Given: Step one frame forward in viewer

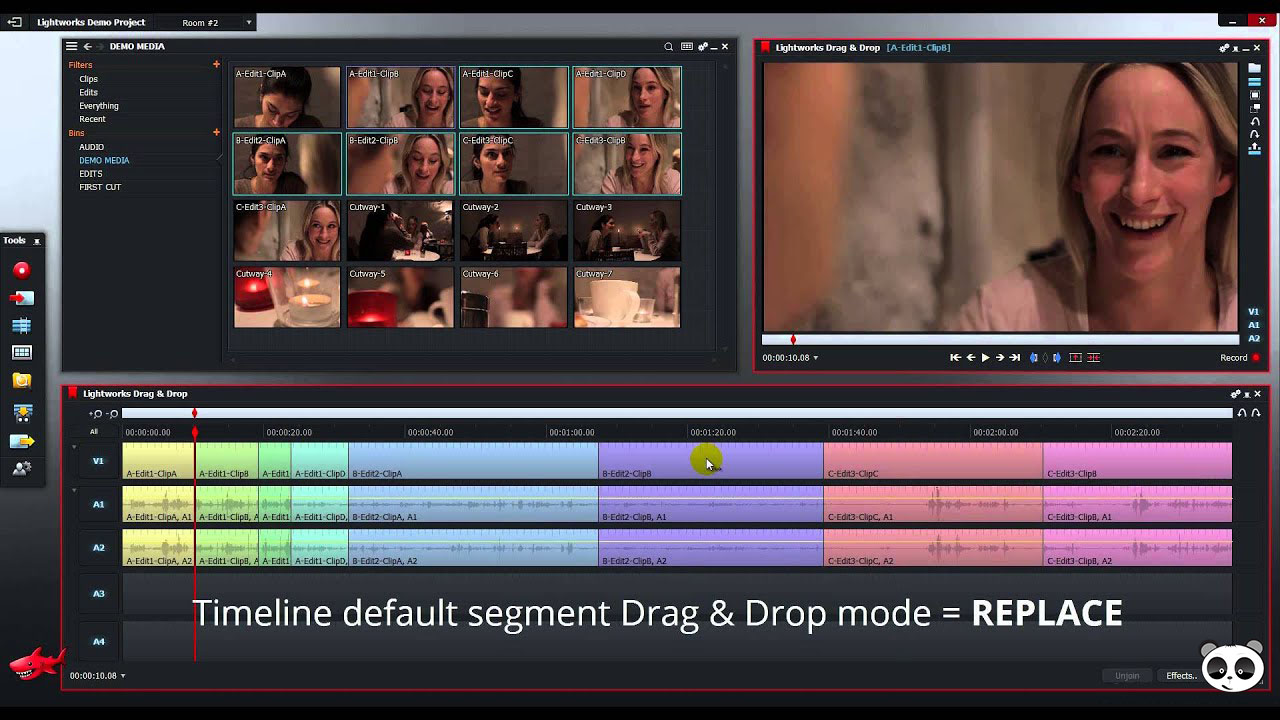Looking at the screenshot, I should point(1000,357).
